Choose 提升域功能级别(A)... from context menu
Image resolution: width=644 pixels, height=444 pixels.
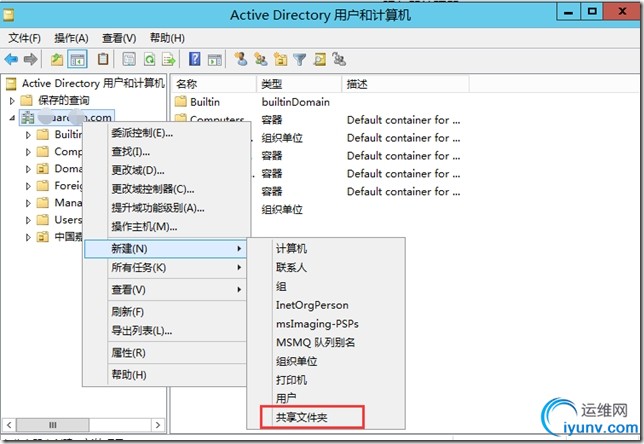166,208
